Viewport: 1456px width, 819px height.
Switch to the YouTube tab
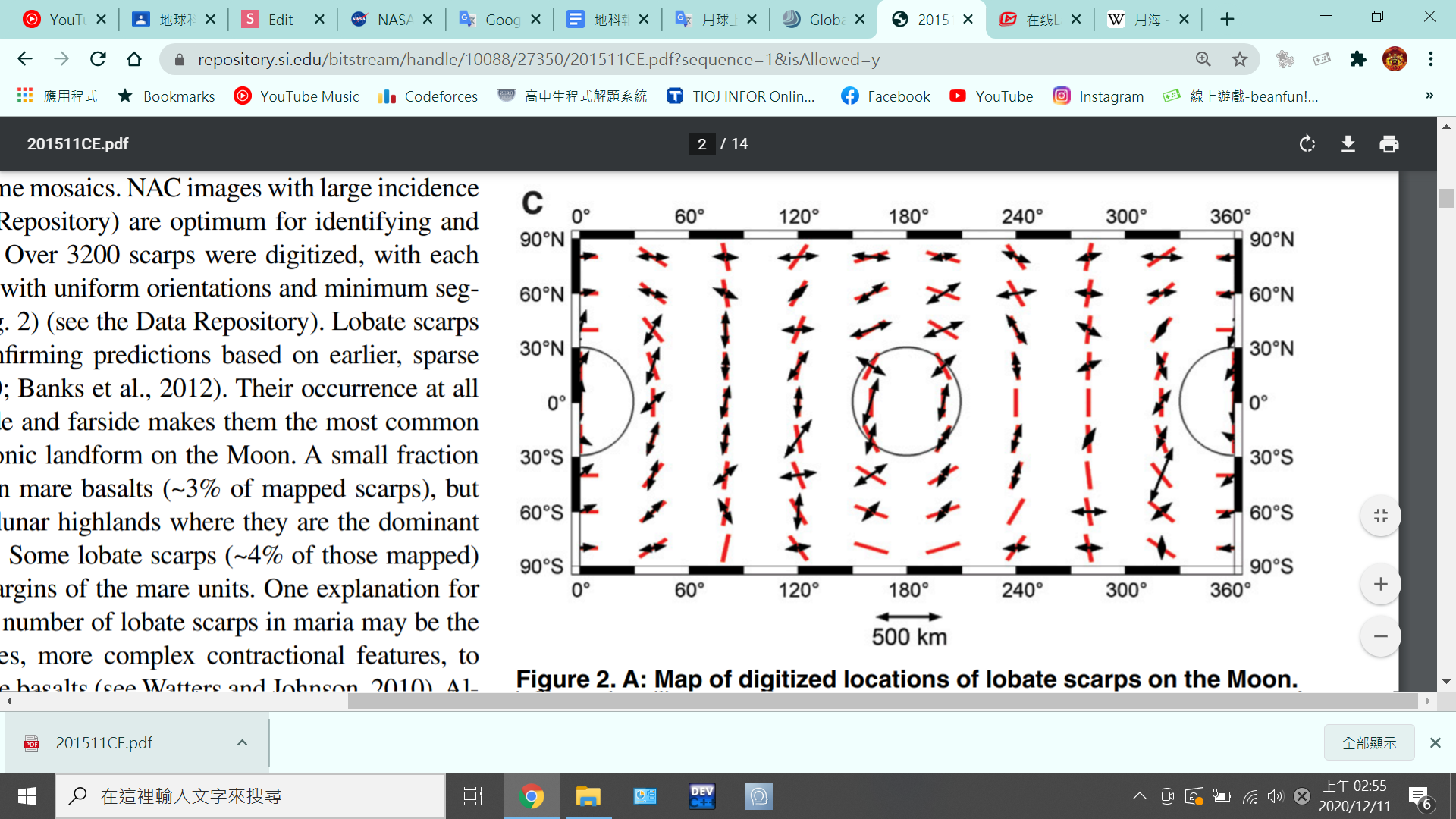click(x=57, y=20)
